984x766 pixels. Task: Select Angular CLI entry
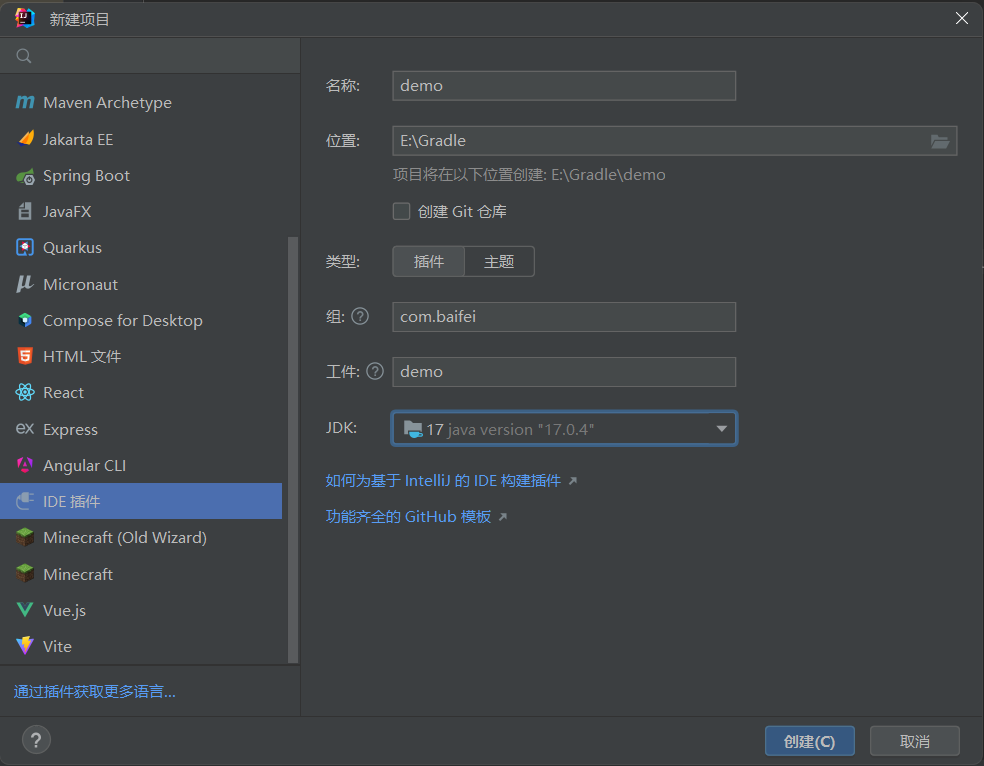point(141,465)
